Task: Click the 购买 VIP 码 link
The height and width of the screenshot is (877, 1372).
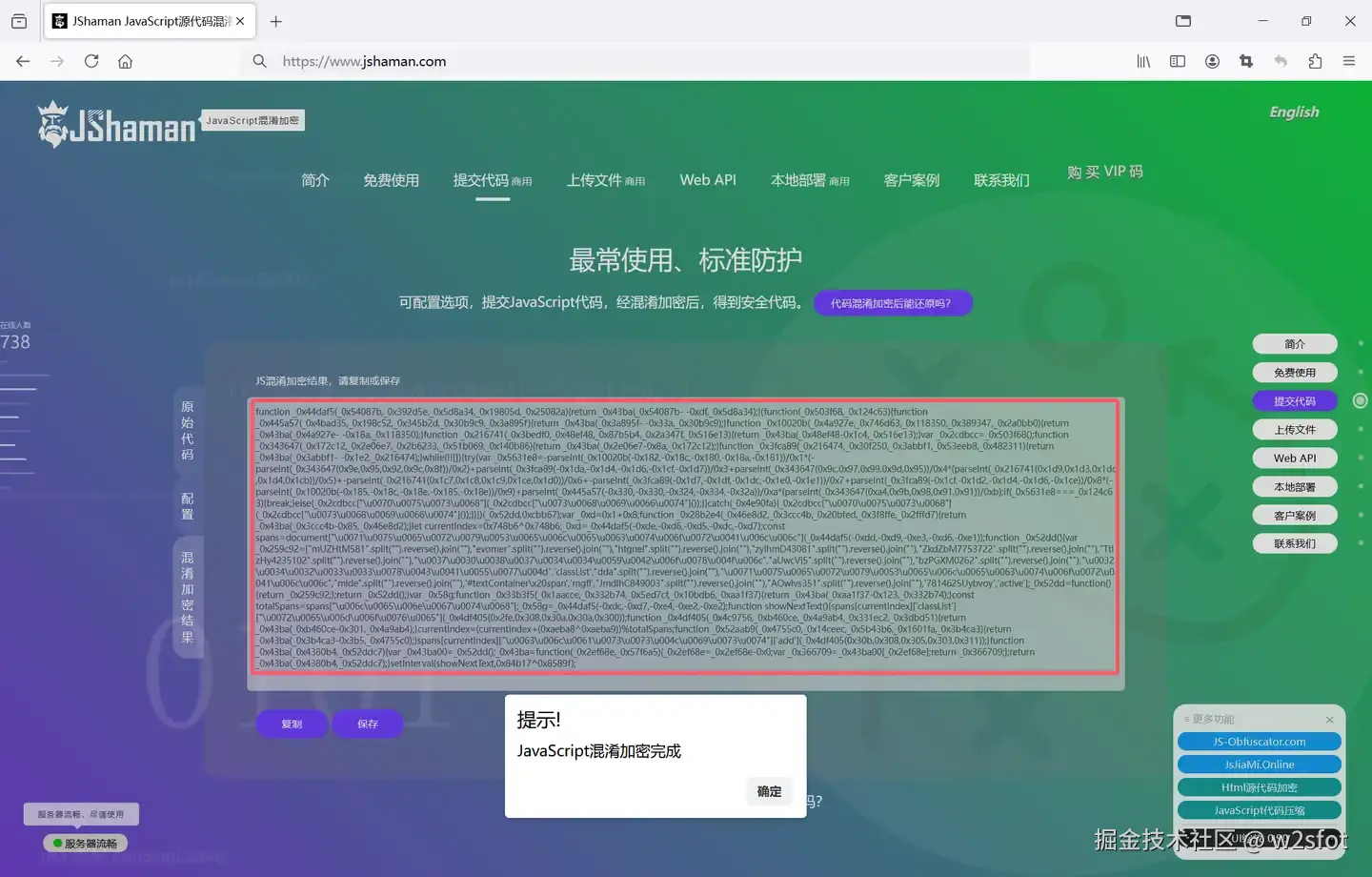Action: 1105,172
